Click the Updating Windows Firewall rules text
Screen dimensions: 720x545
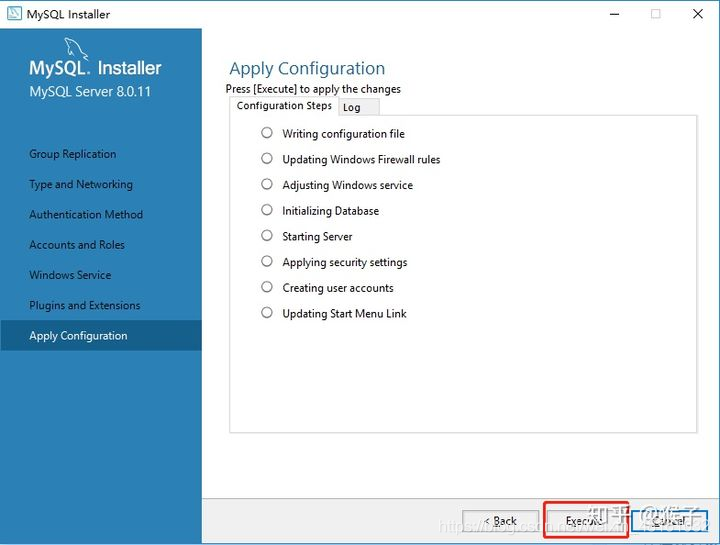pos(361,160)
